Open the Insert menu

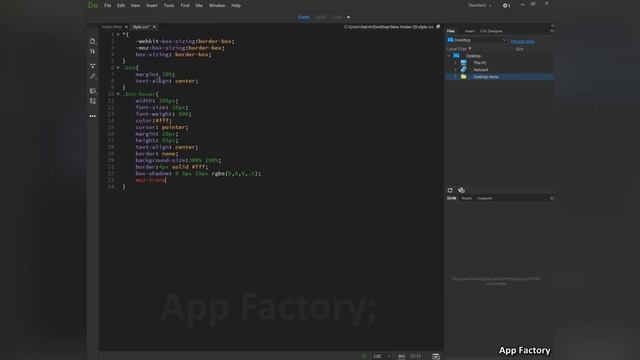[x=152, y=6]
